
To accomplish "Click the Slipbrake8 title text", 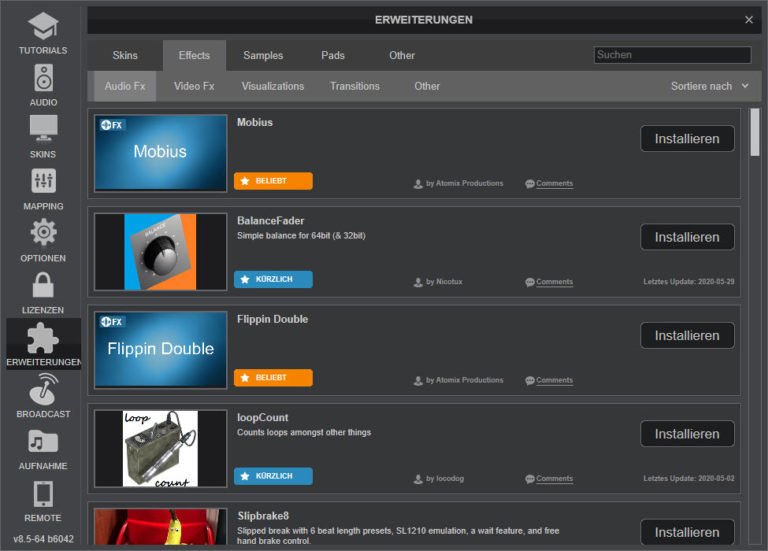I will click(263, 516).
